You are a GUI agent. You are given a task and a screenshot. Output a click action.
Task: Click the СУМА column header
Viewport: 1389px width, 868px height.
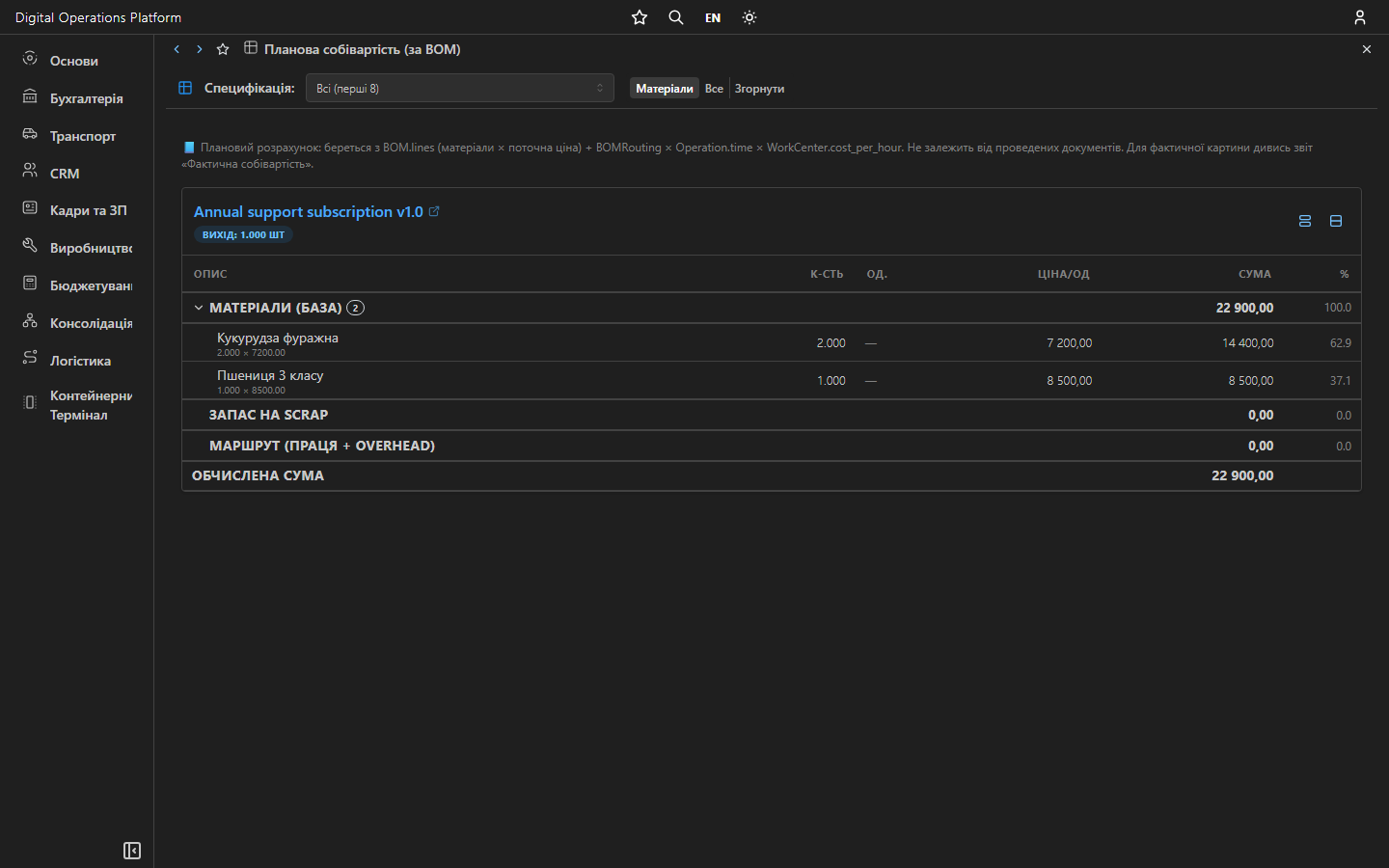[x=1255, y=274]
